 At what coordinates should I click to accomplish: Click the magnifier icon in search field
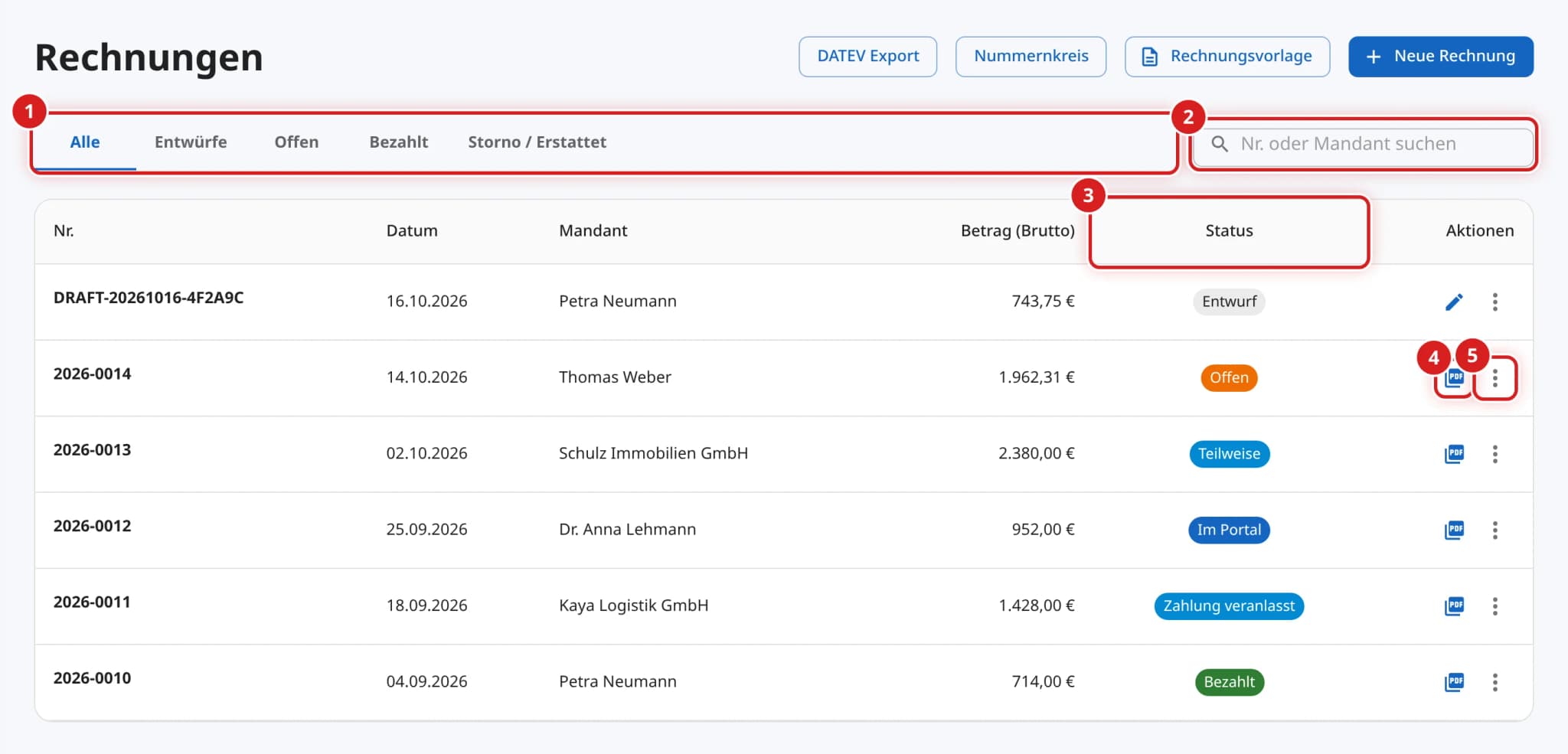click(1220, 144)
